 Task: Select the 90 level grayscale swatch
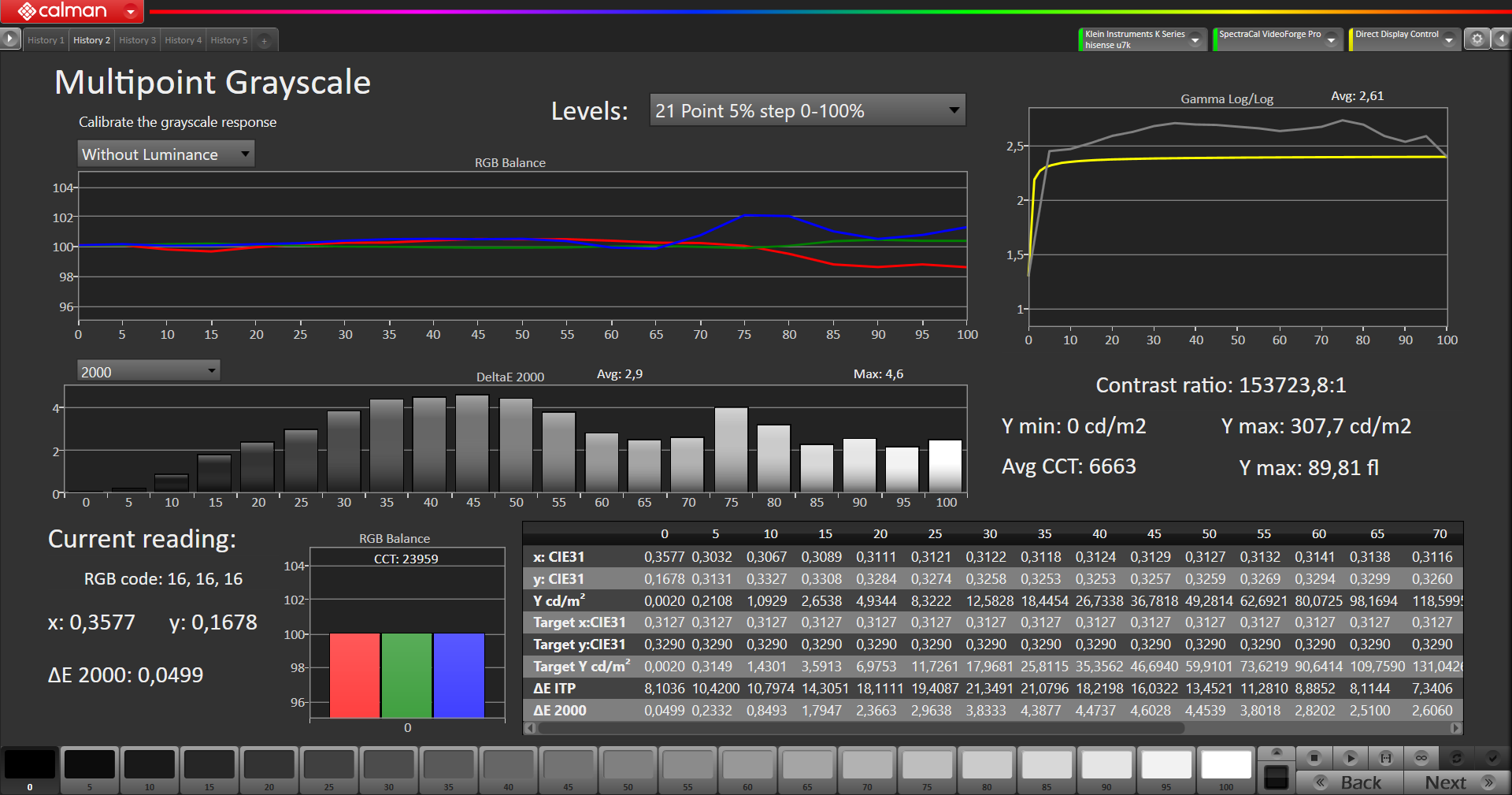tap(1107, 768)
